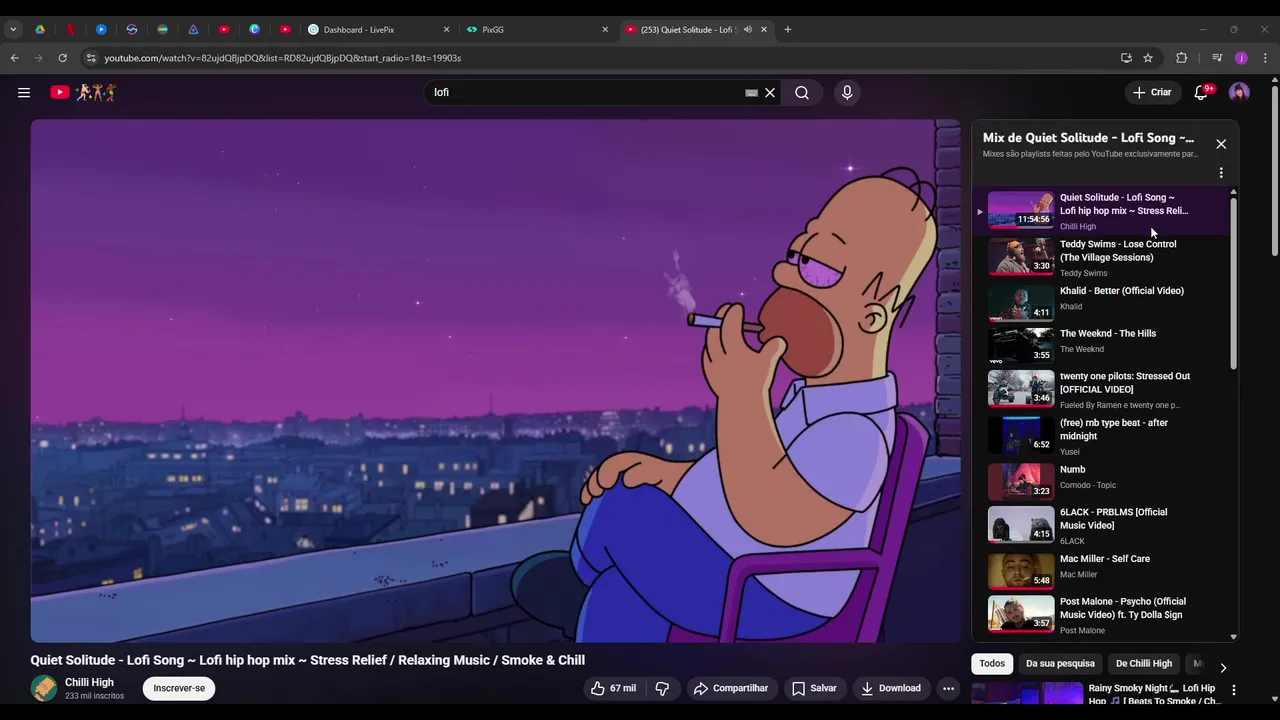Open menu for Rainy Smoky Night video
Image resolution: width=1280 pixels, height=720 pixels.
click(1233, 690)
